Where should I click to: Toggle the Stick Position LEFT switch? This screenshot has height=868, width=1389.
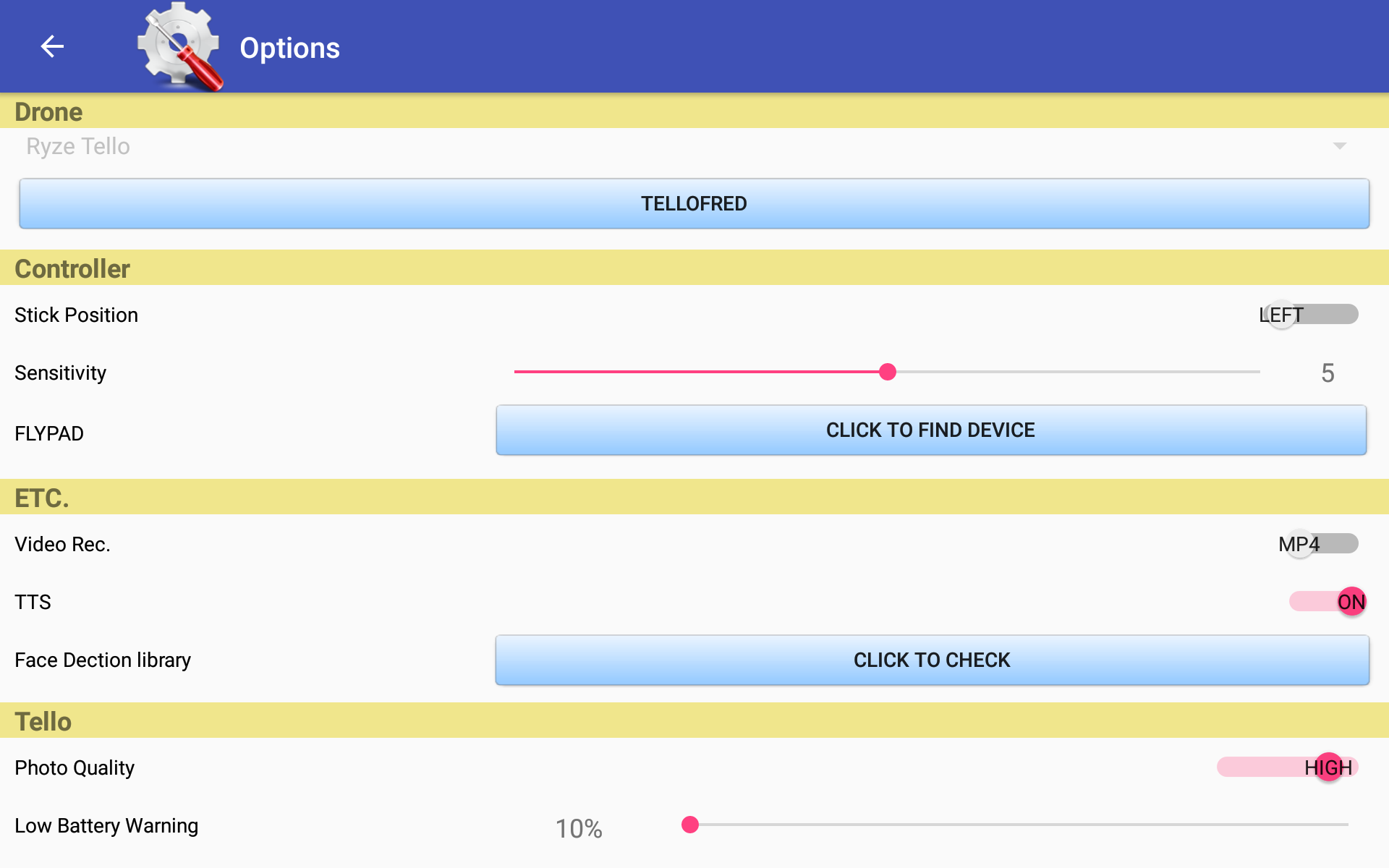[x=1309, y=315]
